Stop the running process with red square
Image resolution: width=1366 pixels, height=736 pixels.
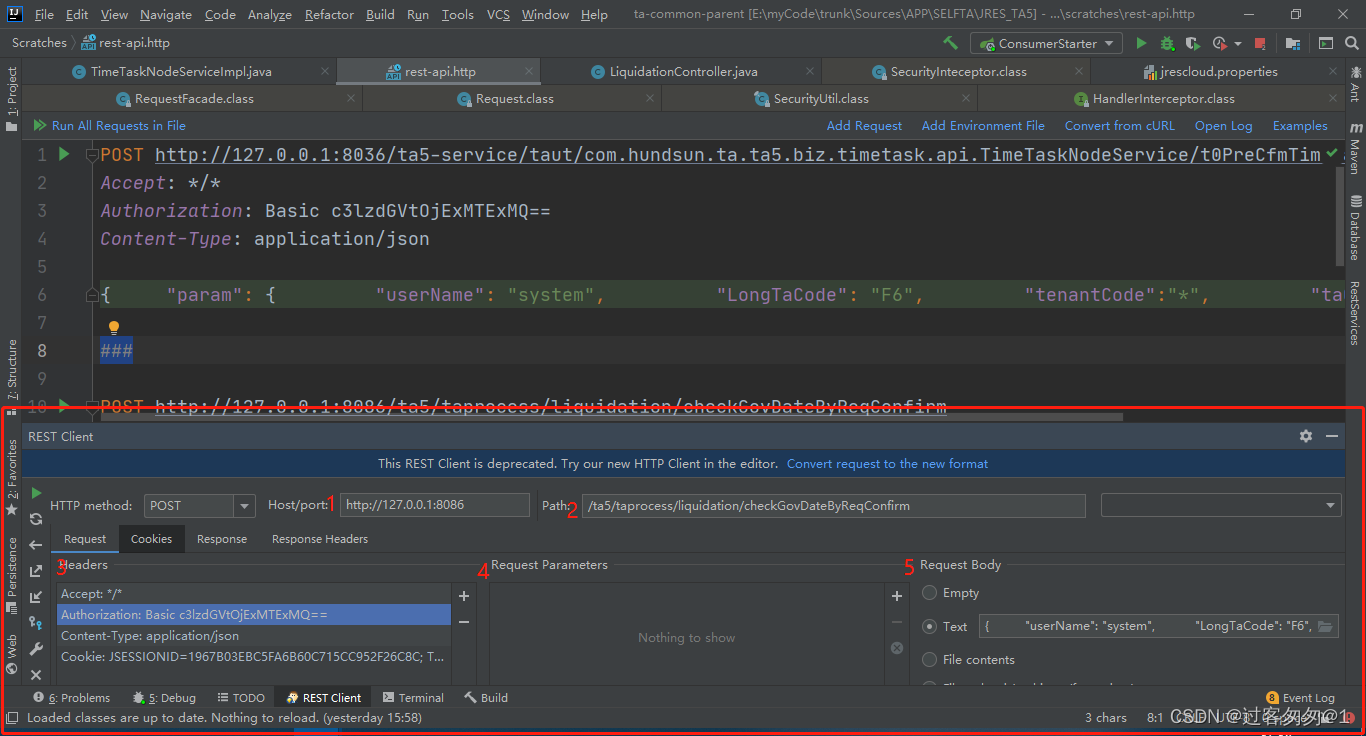tap(1260, 43)
